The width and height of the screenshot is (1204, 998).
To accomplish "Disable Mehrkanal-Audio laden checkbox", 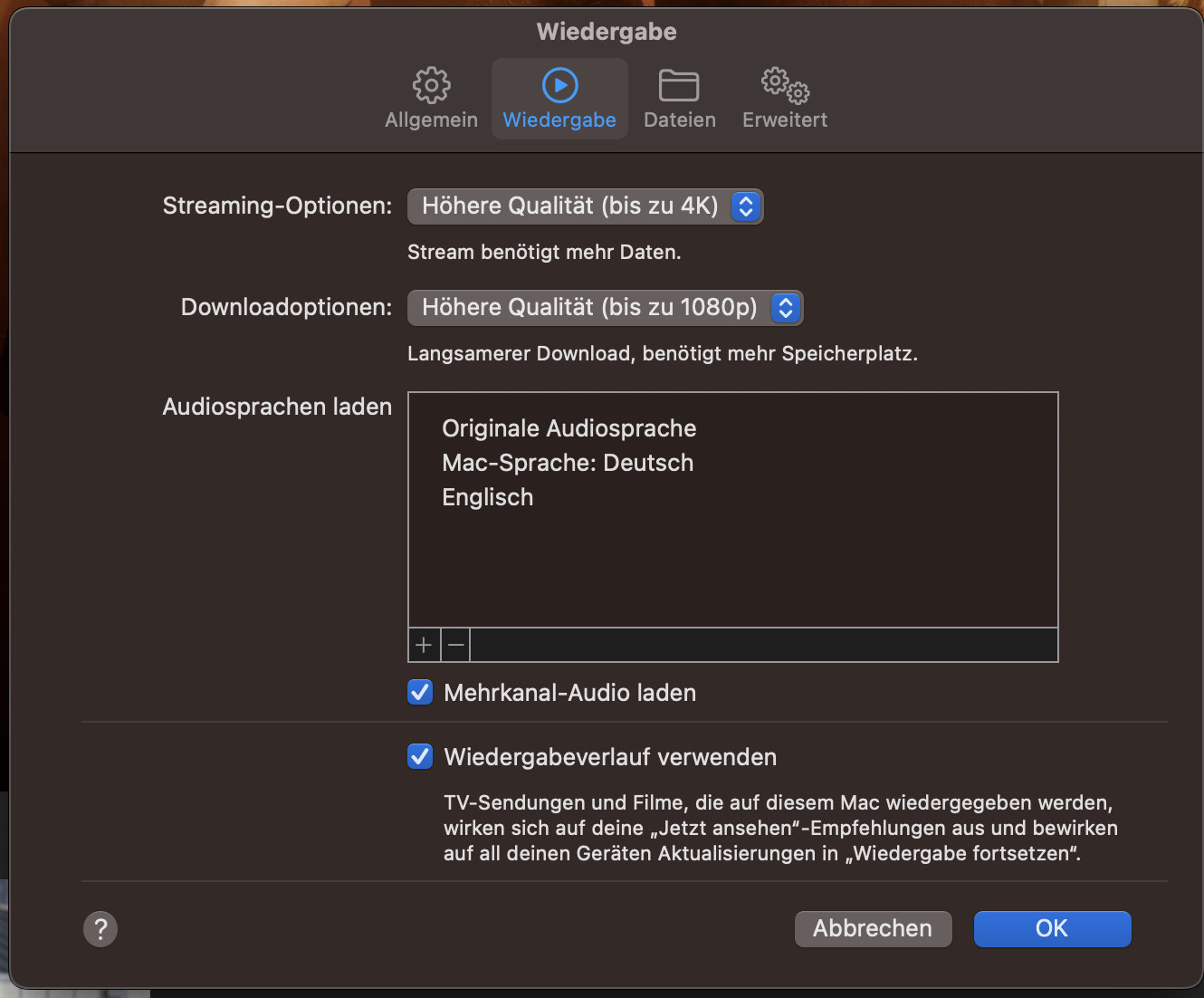I will click(420, 693).
